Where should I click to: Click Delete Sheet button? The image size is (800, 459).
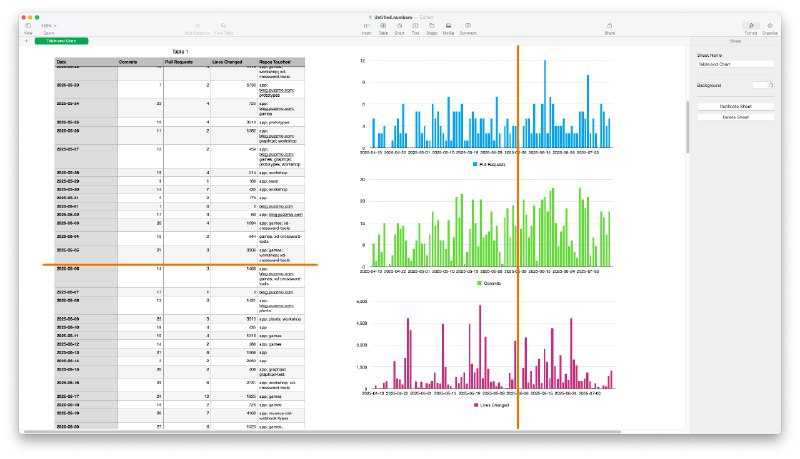[735, 117]
